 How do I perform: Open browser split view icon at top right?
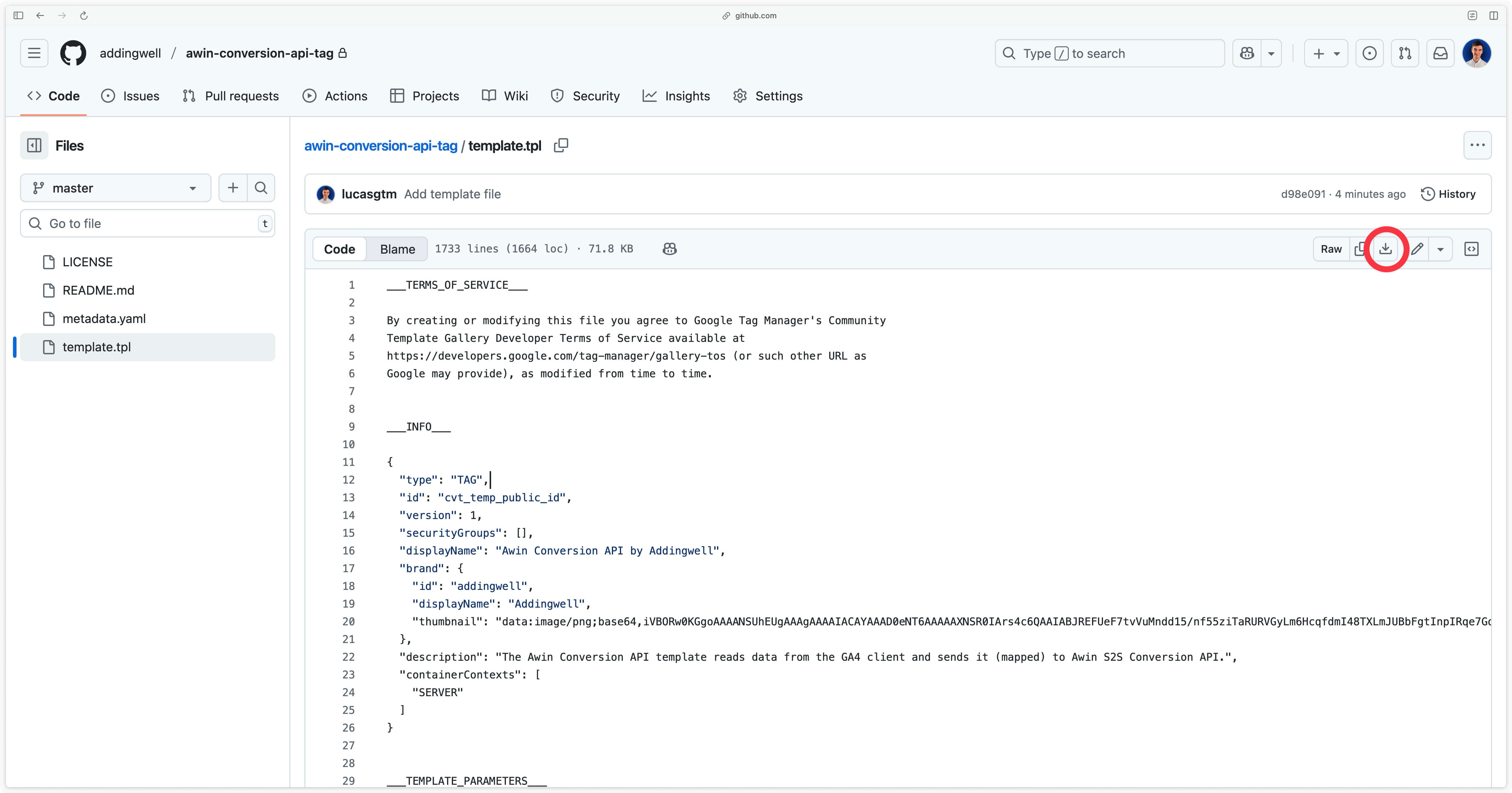click(1494, 16)
